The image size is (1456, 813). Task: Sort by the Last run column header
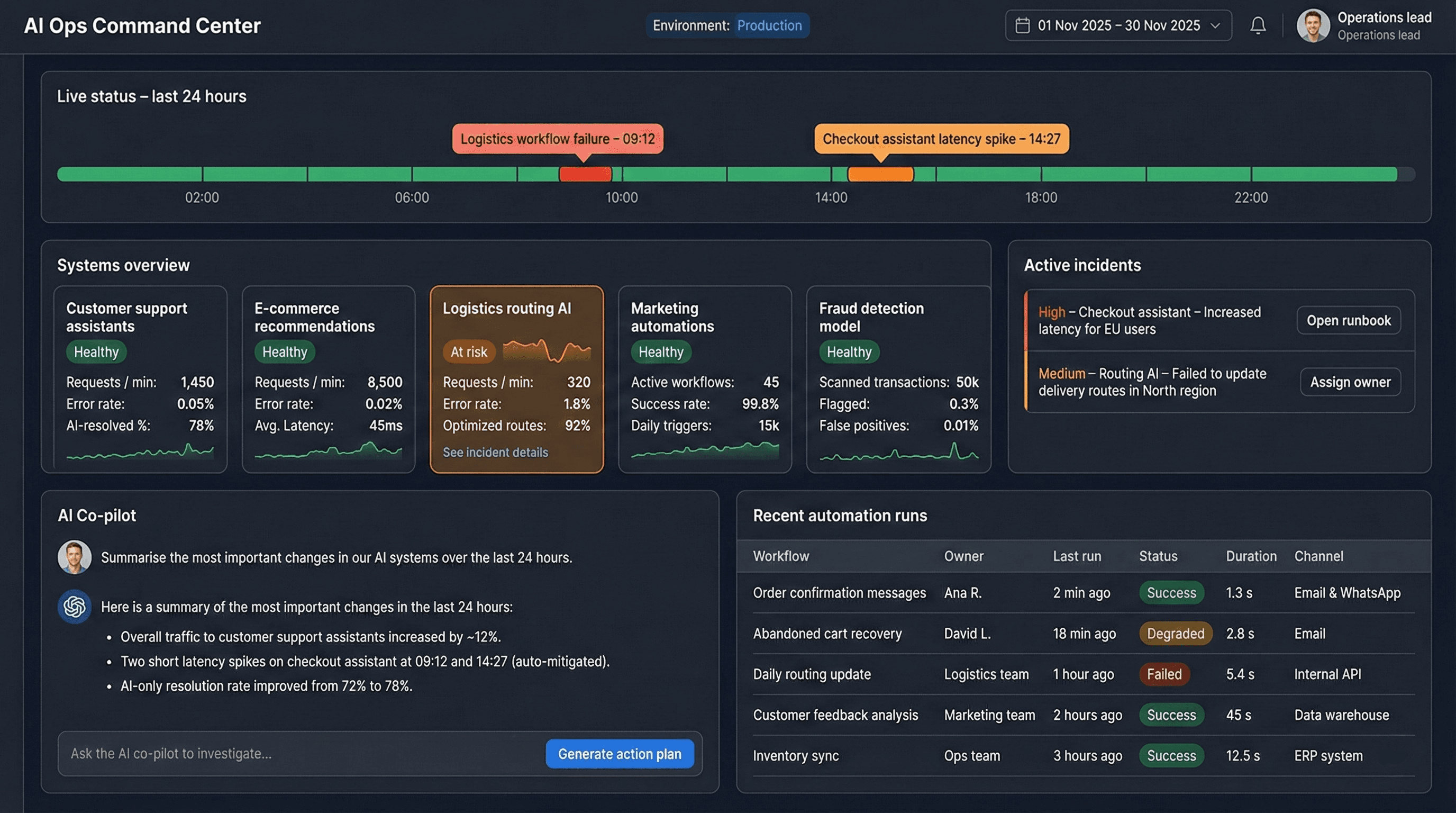[1076, 556]
